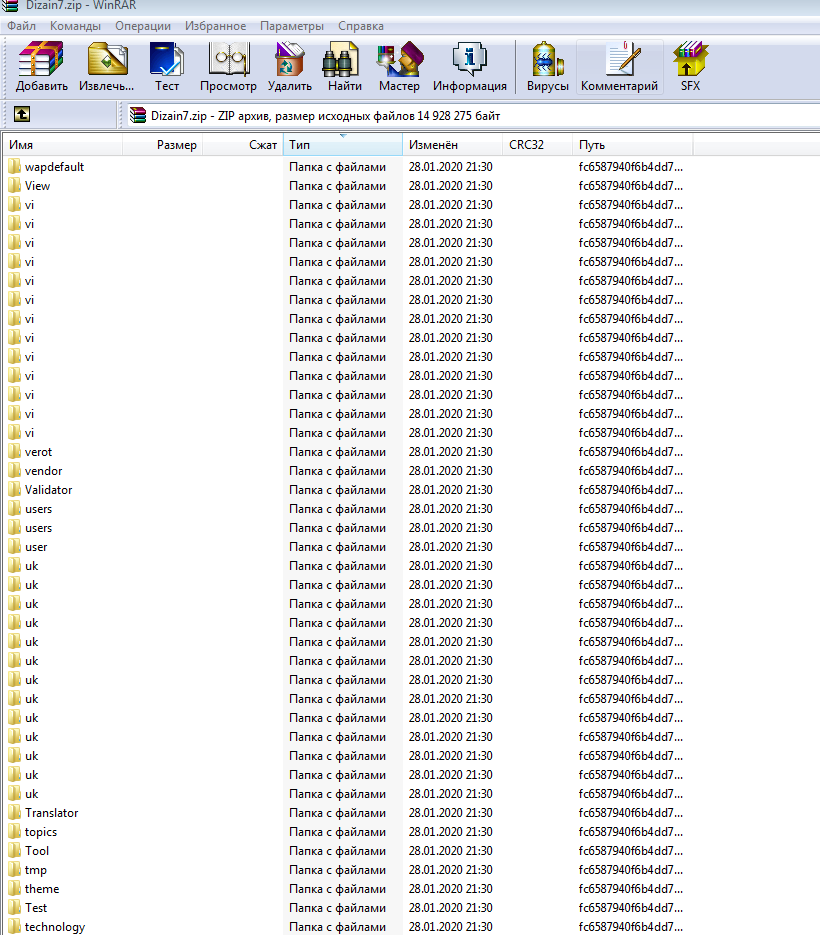Screen dimensions: 820x935
Task: Select the wapdefault folder
Action: point(54,167)
